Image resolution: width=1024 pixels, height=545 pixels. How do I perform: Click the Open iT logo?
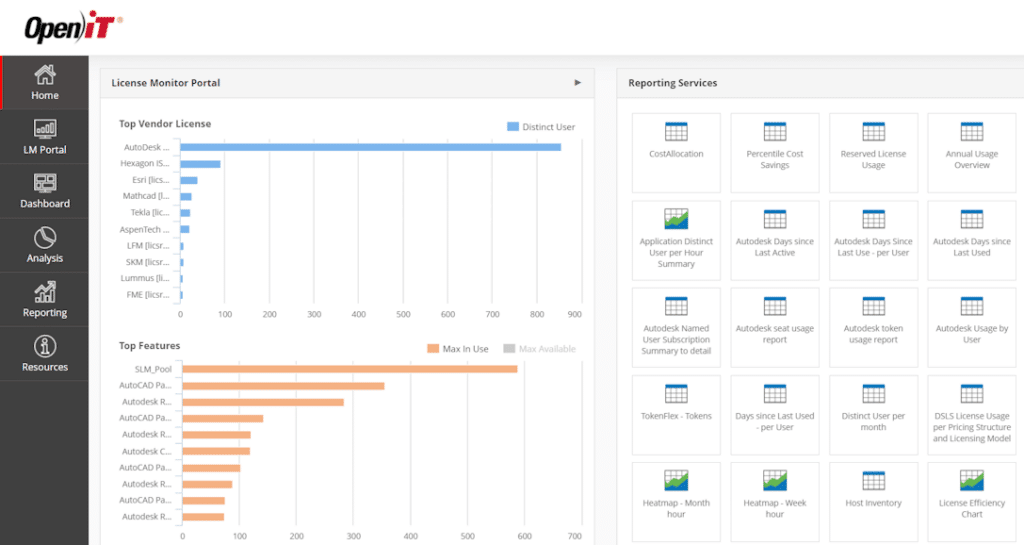[72, 27]
